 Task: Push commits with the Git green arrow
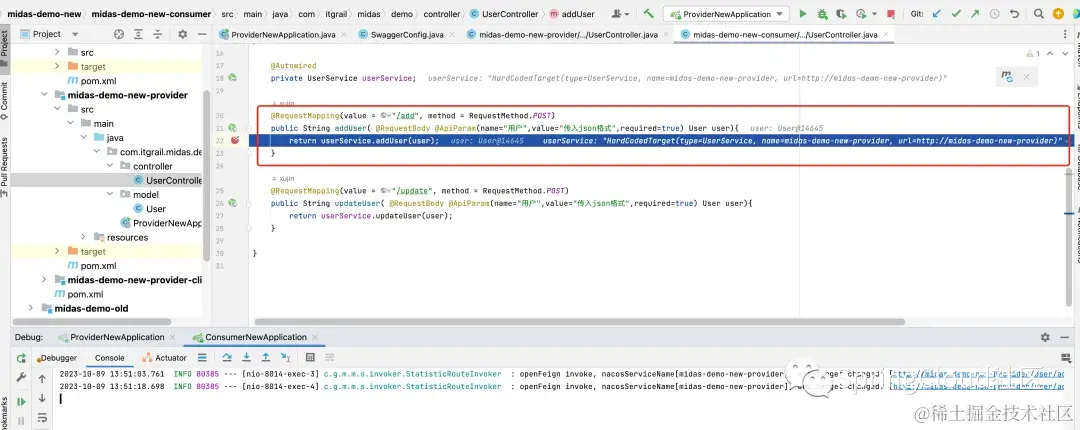point(975,14)
